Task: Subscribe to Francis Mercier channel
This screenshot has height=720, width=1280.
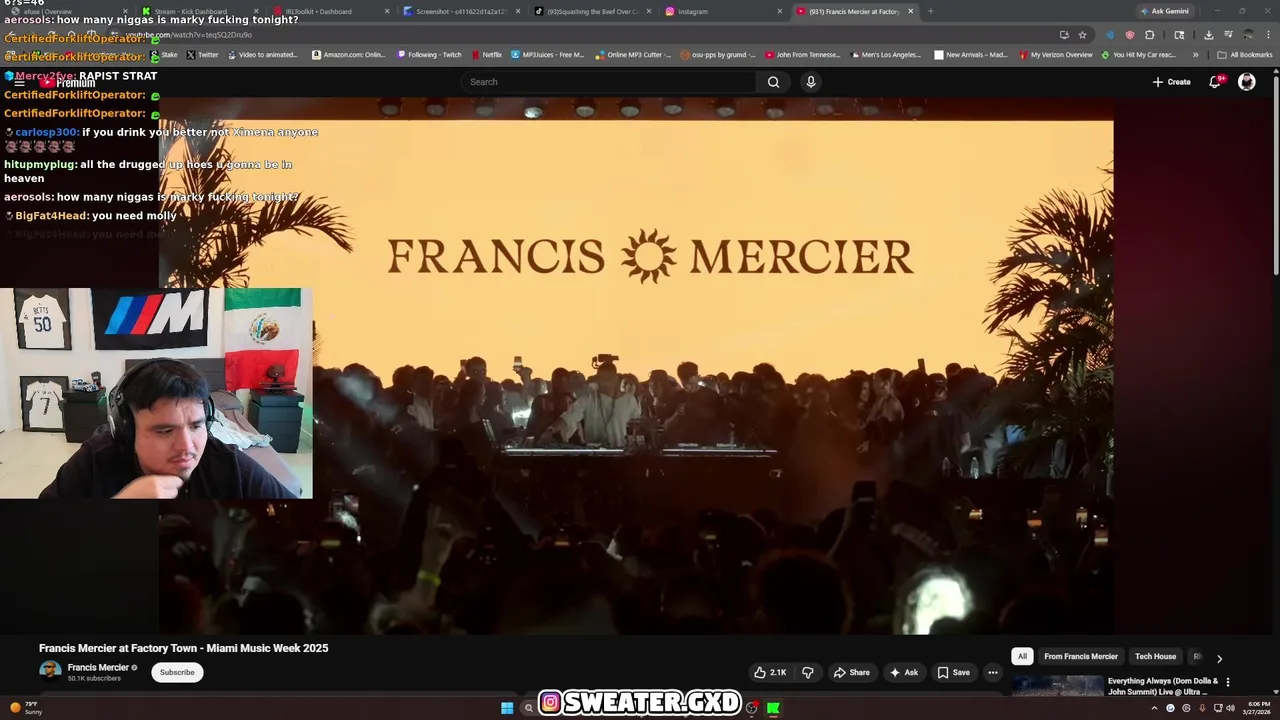Action: [x=177, y=672]
